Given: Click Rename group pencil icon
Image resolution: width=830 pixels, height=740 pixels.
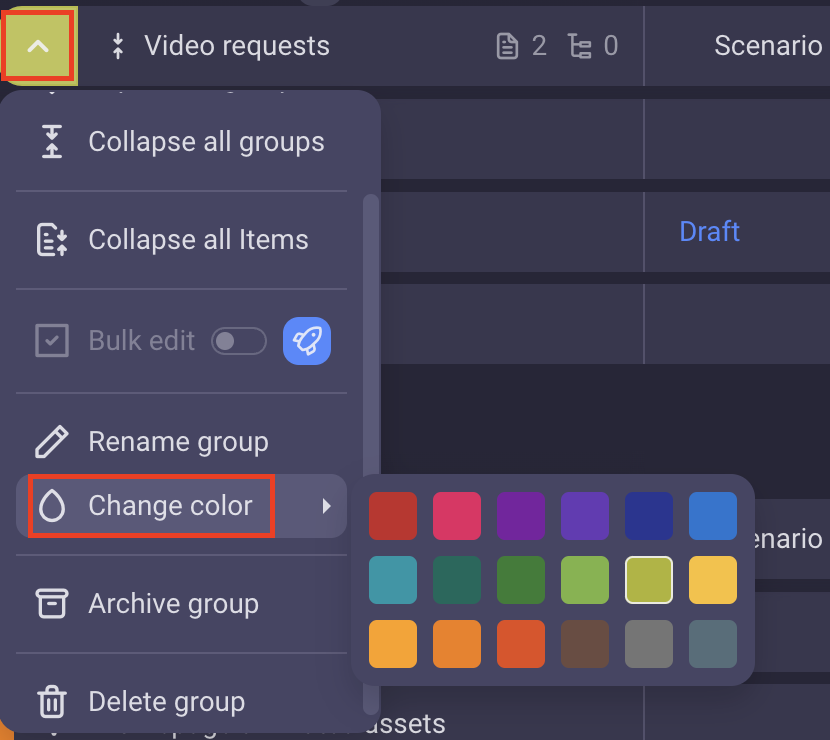Looking at the screenshot, I should point(52,442).
